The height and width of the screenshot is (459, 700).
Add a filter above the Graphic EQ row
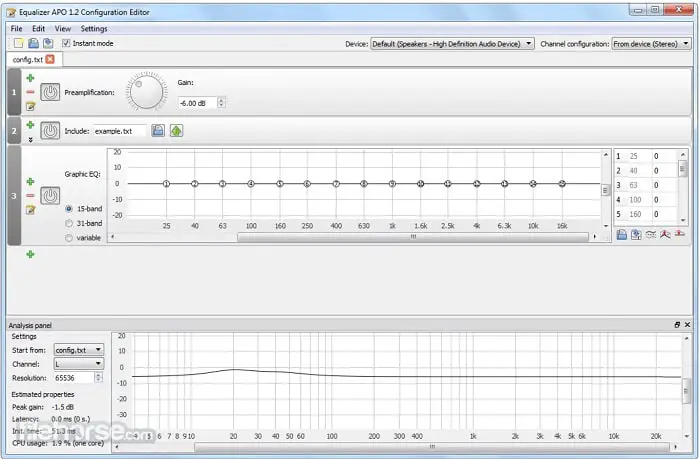[30, 182]
